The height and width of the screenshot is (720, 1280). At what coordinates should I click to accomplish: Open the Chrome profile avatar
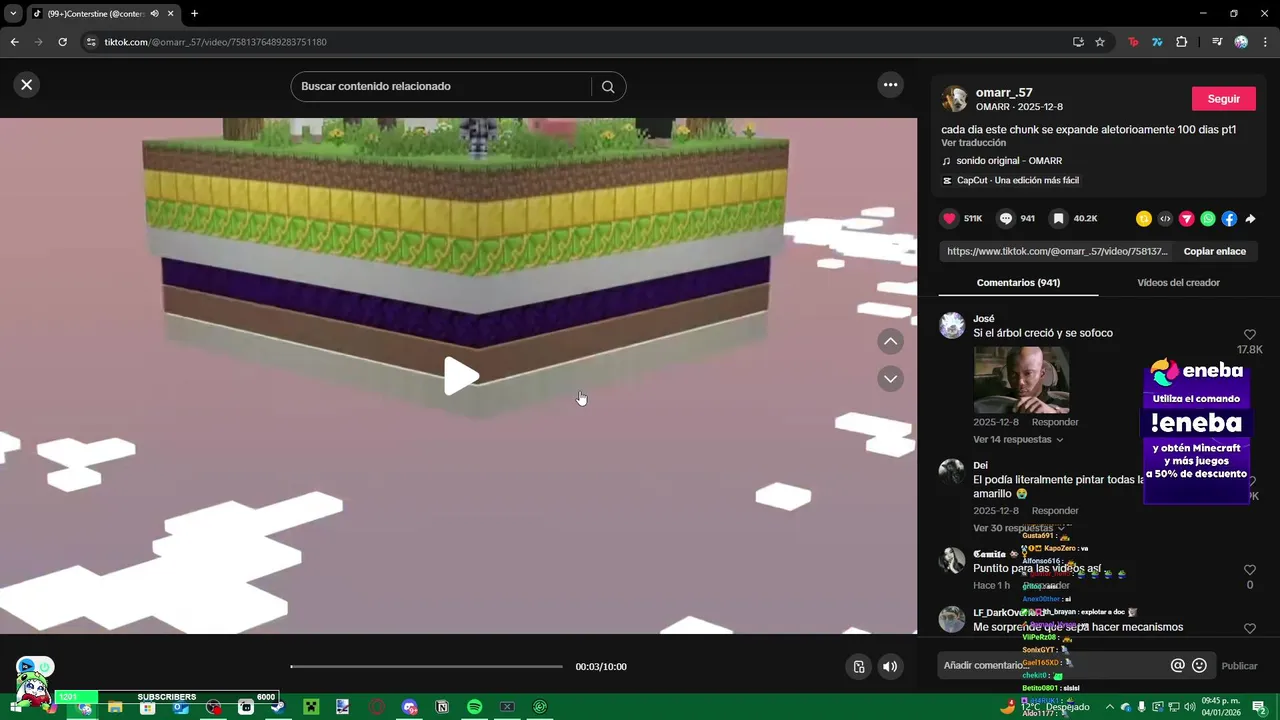pos(1241,42)
